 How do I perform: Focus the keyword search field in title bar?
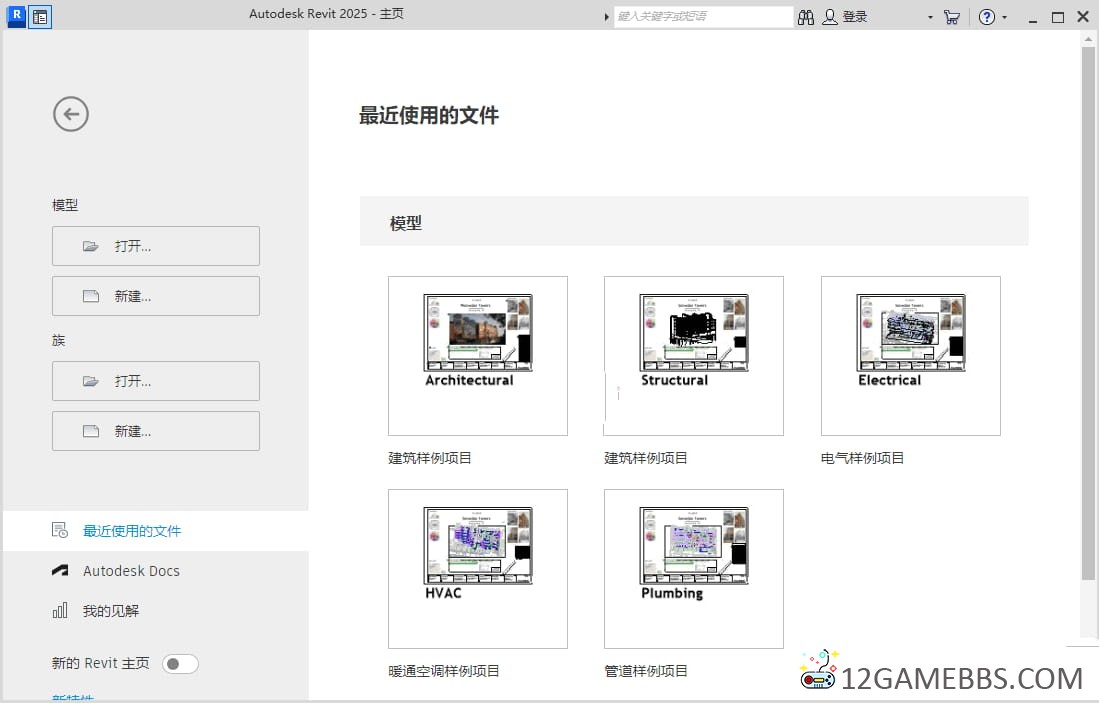[703, 17]
